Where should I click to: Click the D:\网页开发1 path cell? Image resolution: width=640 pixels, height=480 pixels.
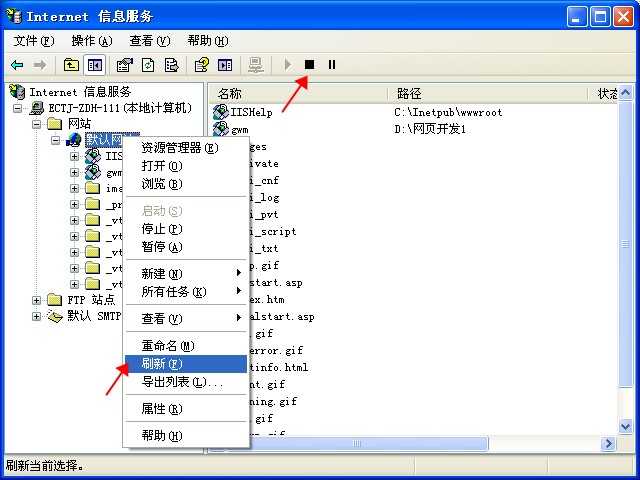click(430, 129)
